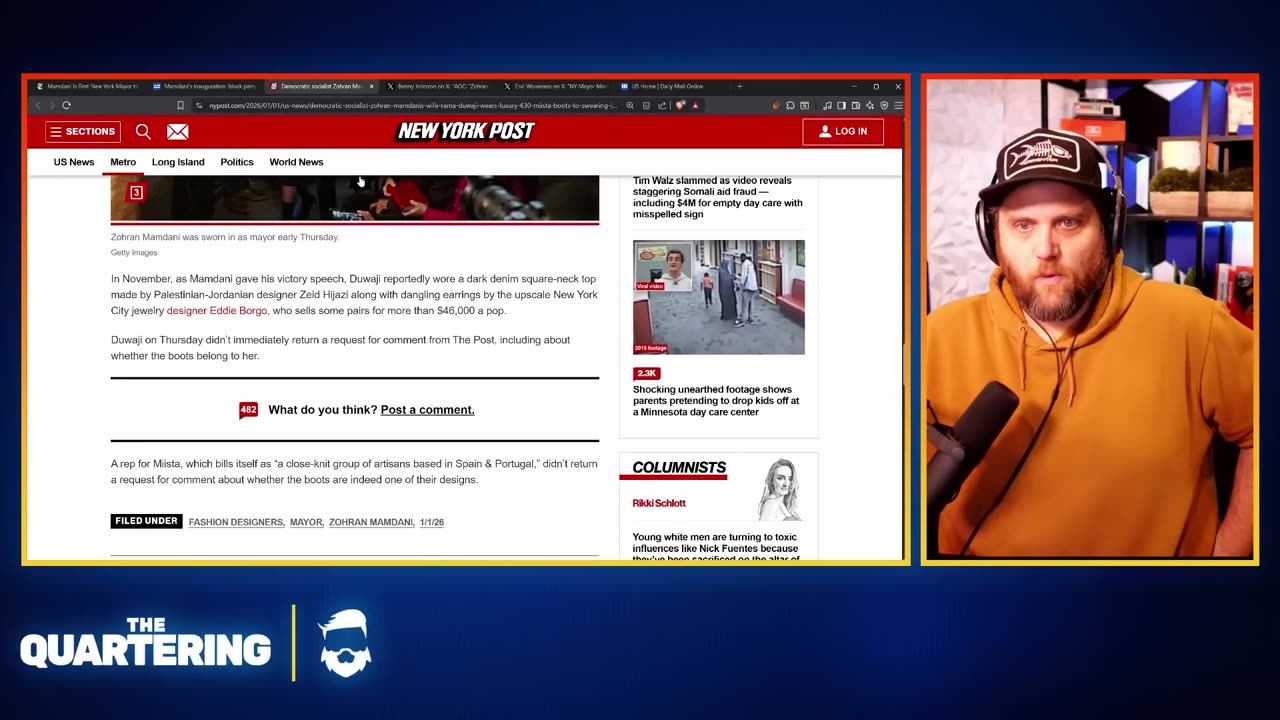
Task: Click the orange extension icon in toolbar
Action: 776,105
